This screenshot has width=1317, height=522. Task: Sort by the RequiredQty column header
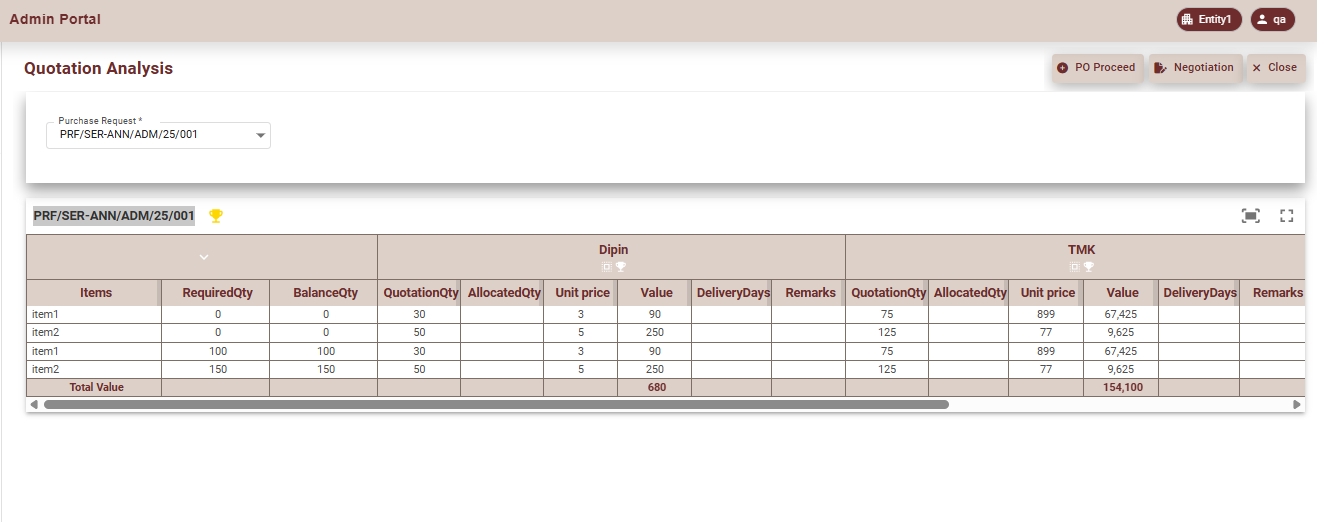point(217,293)
